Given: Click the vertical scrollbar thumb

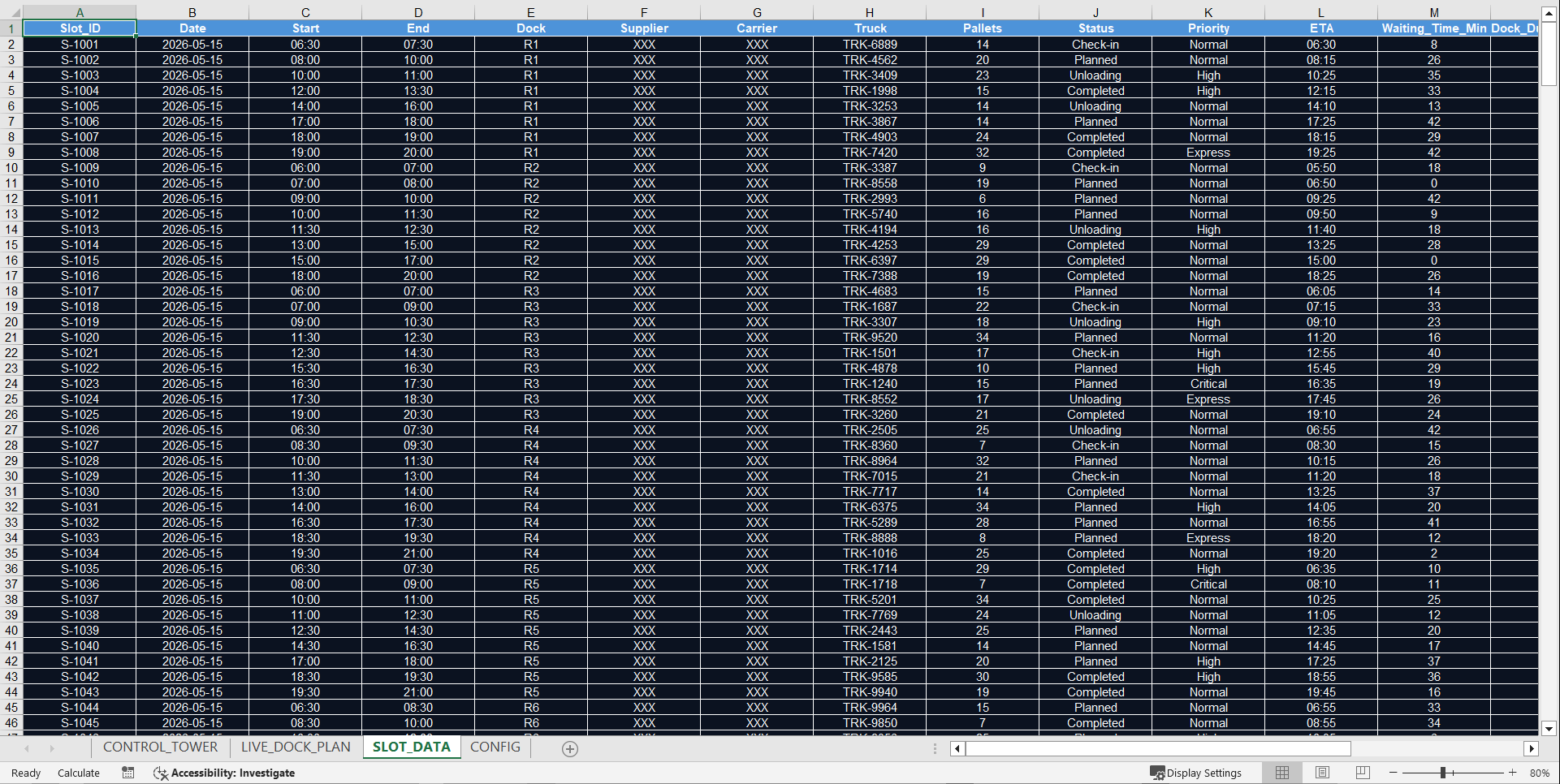Looking at the screenshot, I should 1549,54.
